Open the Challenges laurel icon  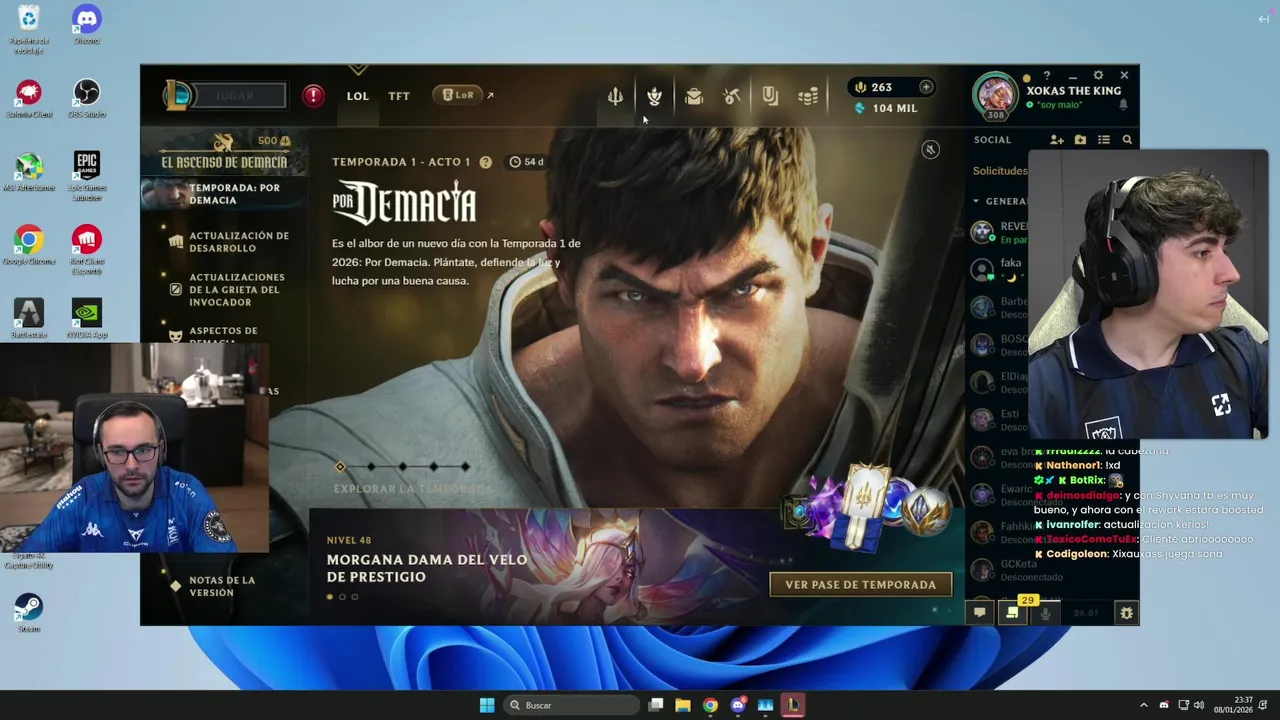[654, 96]
